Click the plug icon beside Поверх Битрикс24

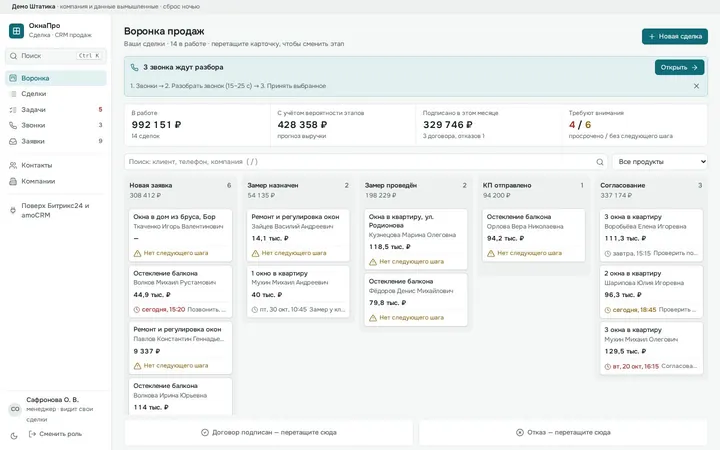(x=13, y=210)
